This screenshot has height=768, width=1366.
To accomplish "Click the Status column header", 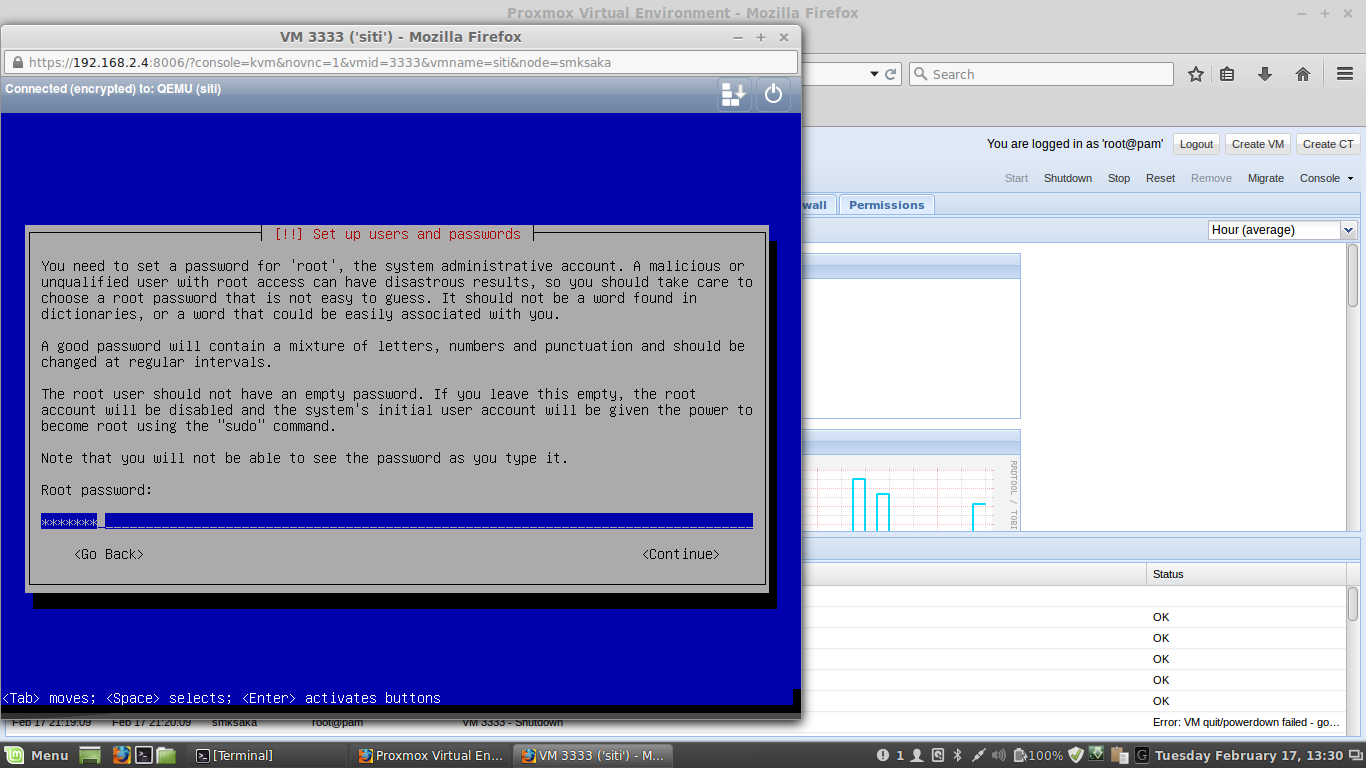I will tap(1246, 574).
